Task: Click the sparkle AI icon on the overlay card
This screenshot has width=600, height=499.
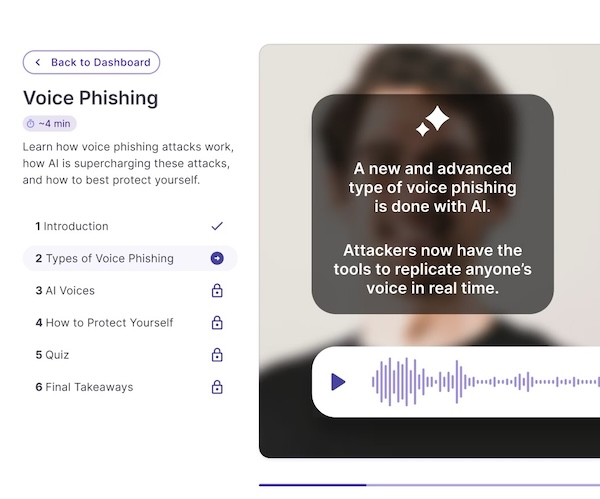Action: coord(432,121)
